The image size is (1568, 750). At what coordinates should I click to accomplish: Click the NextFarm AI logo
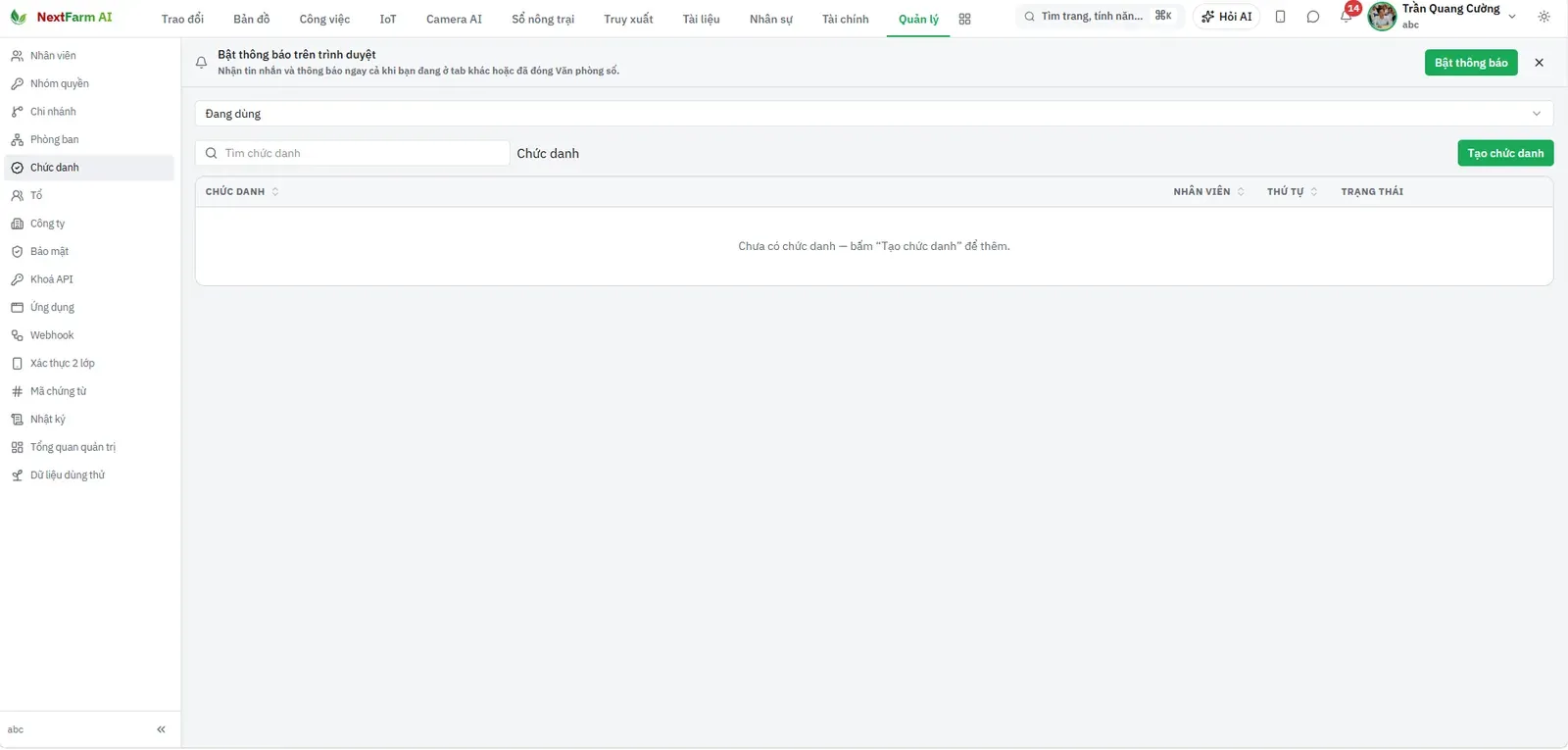61,18
